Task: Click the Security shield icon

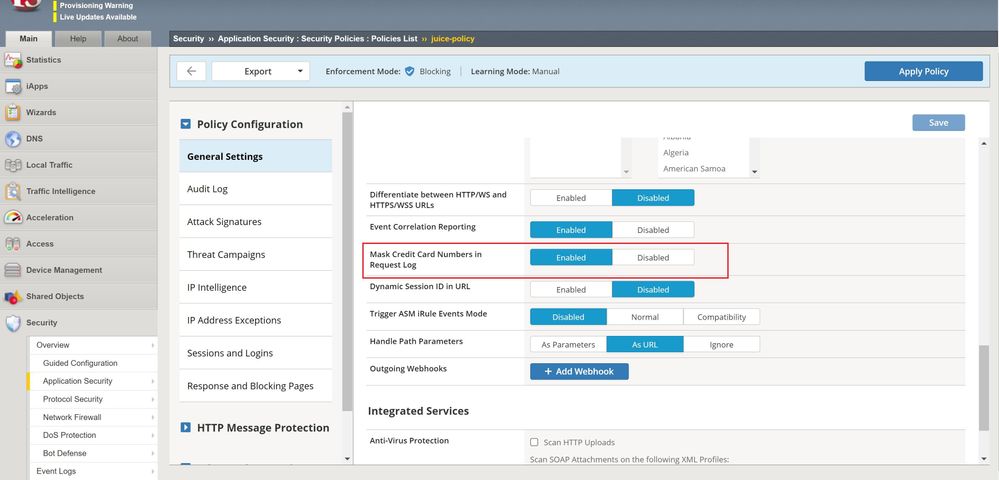Action: (13, 323)
